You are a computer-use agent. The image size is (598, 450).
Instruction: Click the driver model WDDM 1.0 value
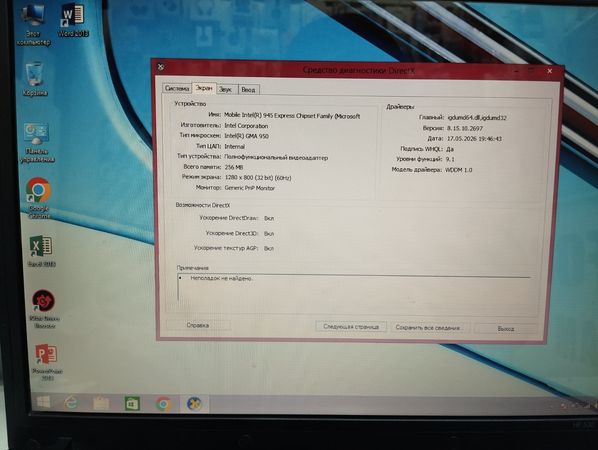pos(459,170)
